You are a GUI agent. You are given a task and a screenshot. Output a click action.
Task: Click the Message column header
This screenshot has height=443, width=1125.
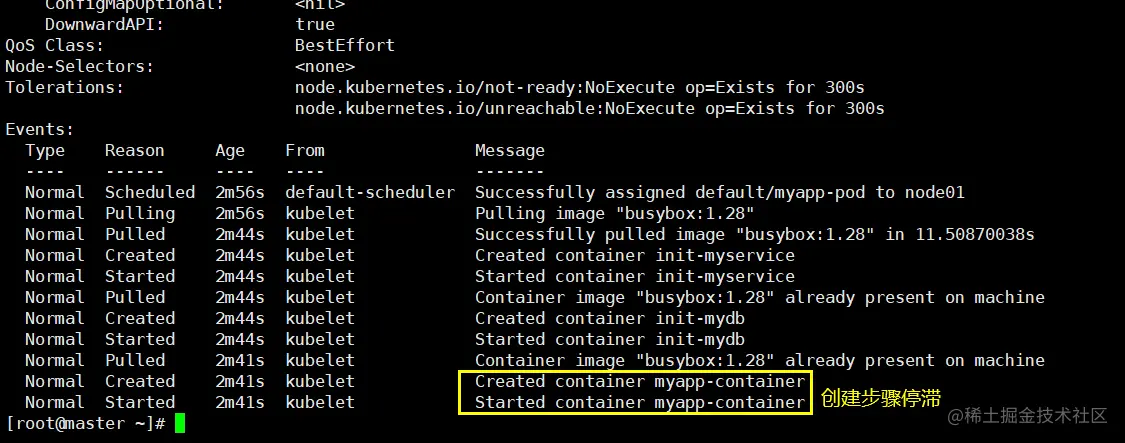coord(509,150)
